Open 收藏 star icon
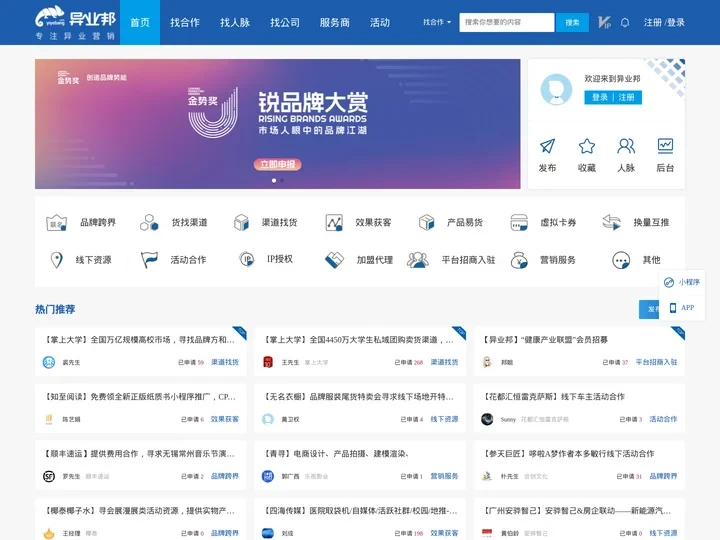 point(587,146)
